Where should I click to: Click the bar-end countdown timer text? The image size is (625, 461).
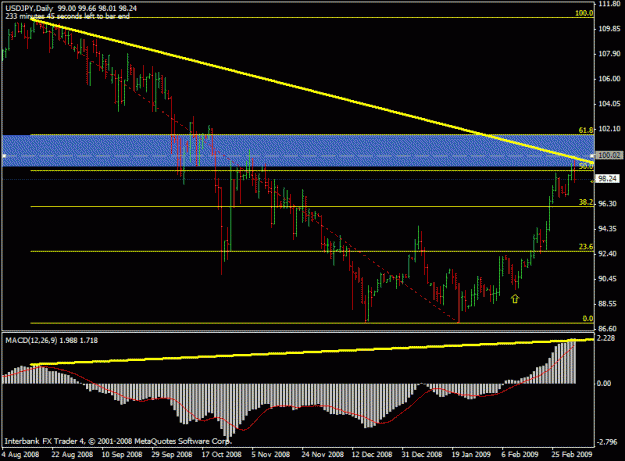67,16
